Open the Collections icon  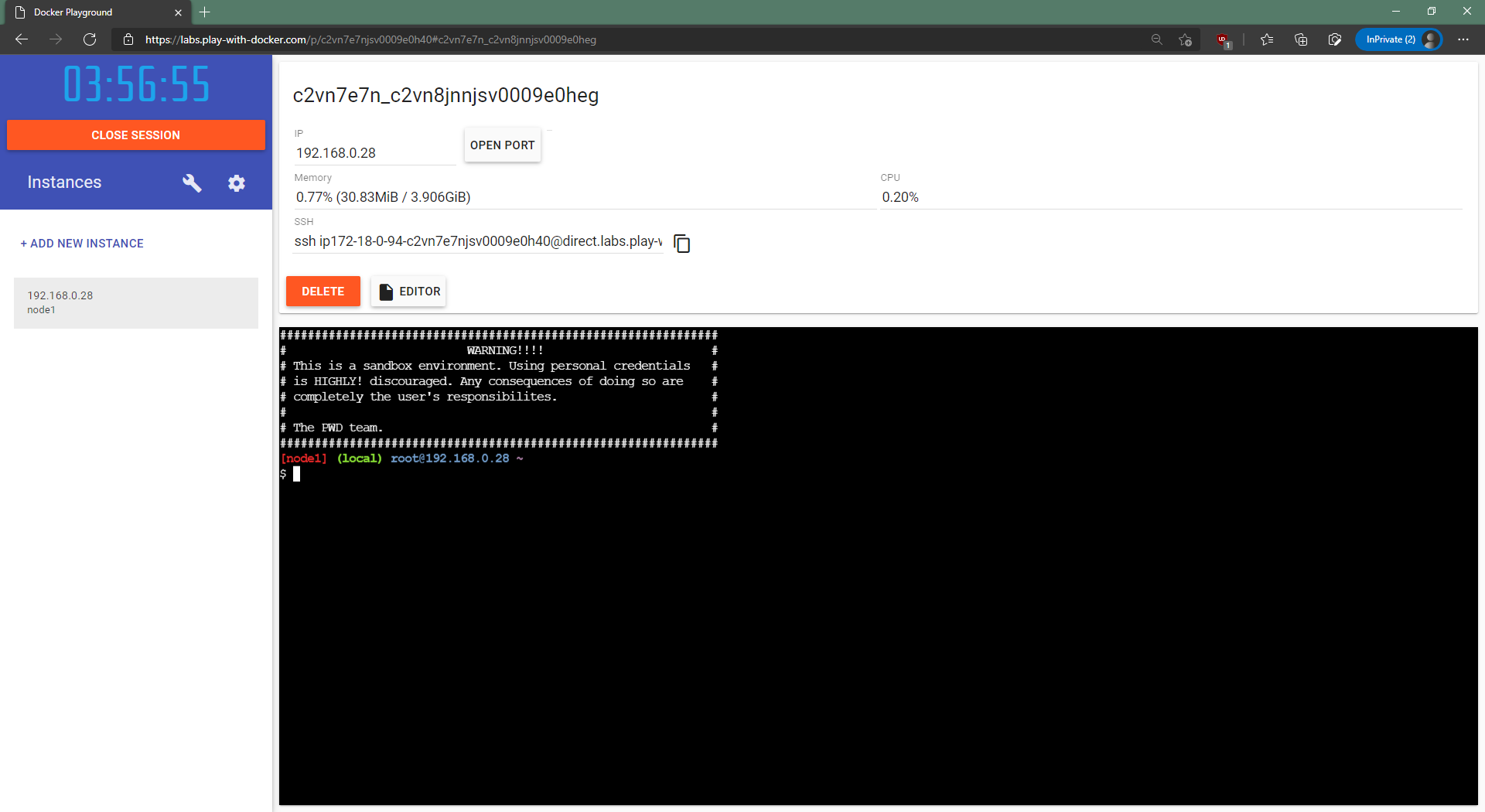1301,39
